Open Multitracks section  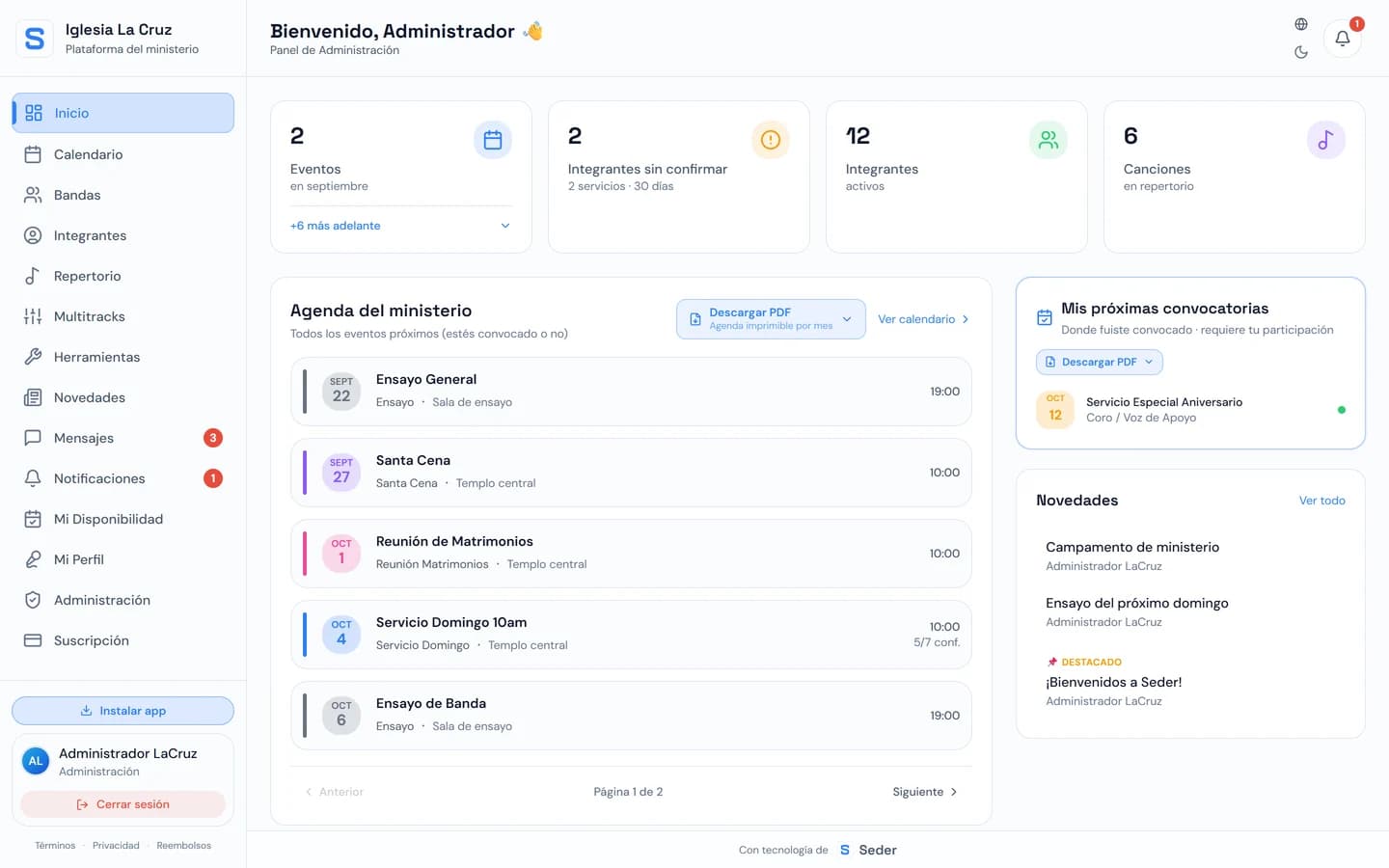click(x=123, y=316)
